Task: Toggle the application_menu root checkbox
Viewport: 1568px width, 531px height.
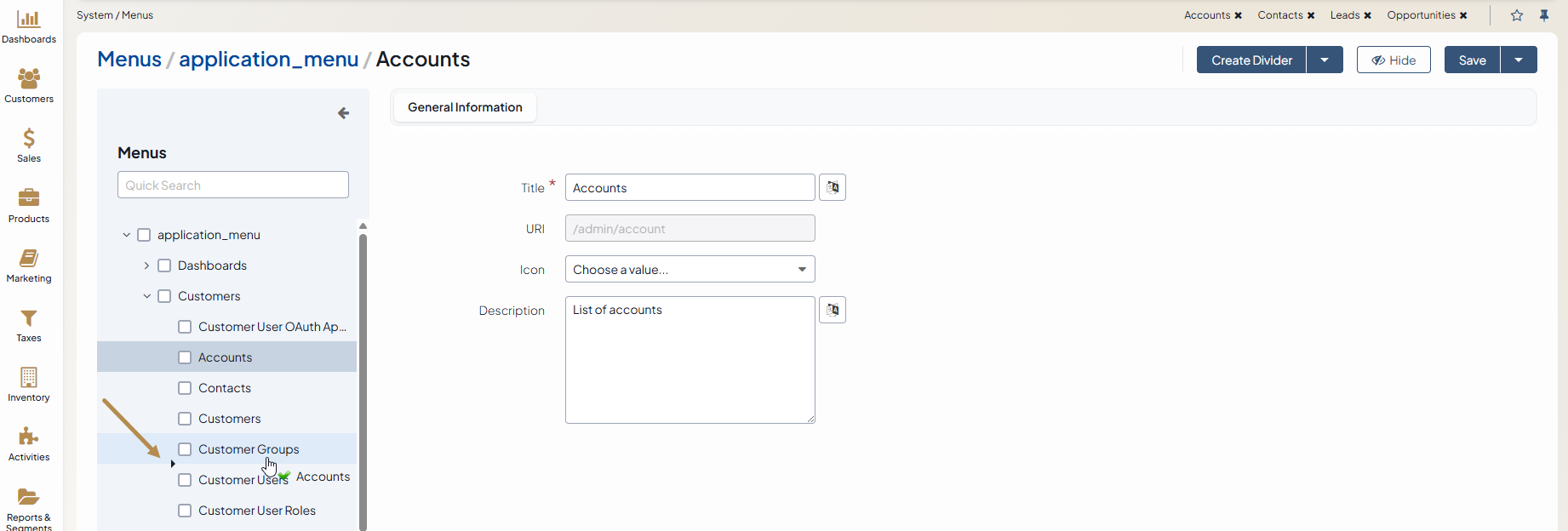Action: (144, 235)
